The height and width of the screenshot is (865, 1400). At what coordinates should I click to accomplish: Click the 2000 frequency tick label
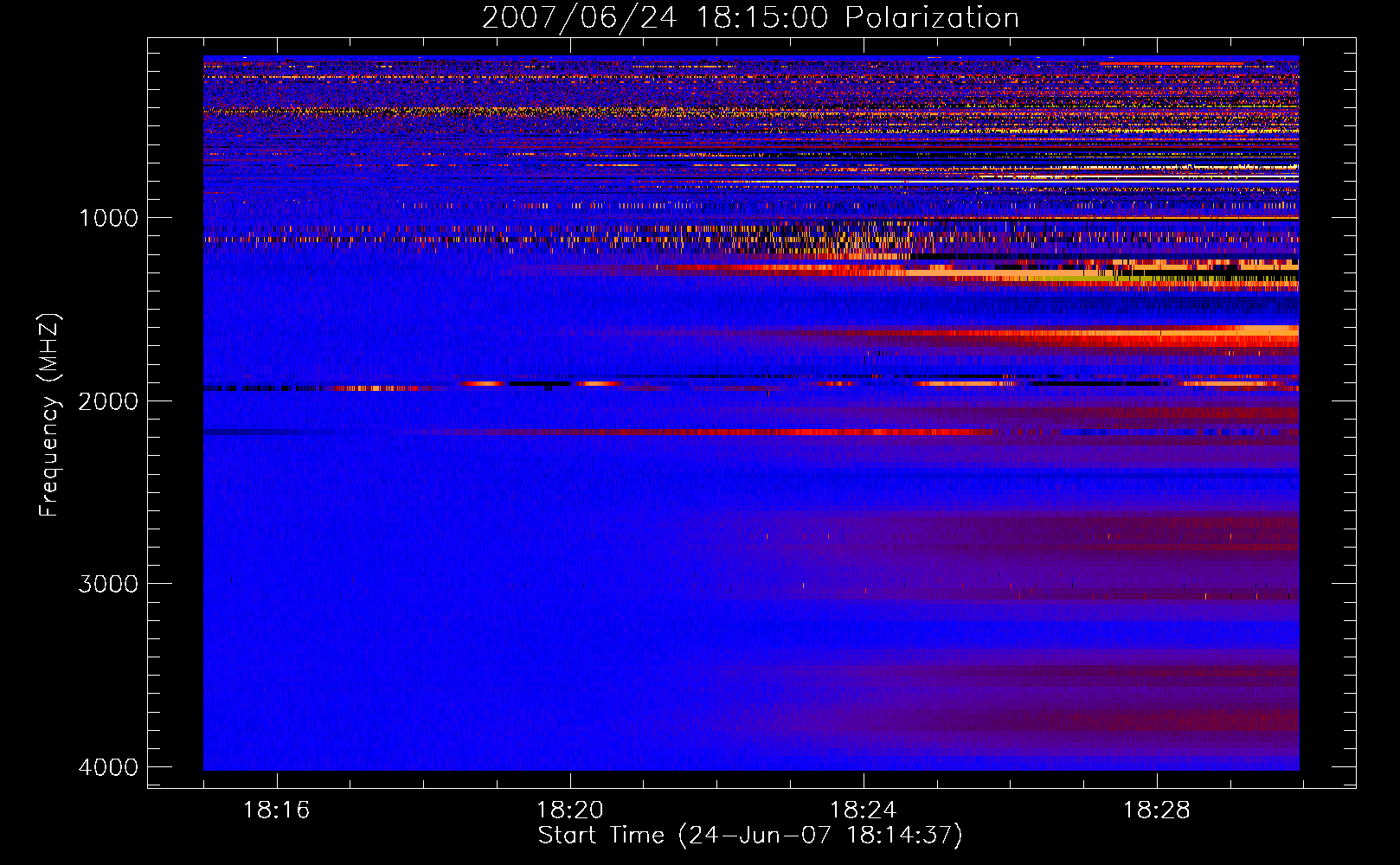coord(108,400)
